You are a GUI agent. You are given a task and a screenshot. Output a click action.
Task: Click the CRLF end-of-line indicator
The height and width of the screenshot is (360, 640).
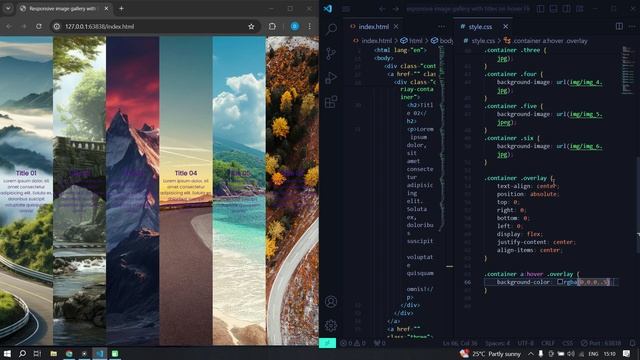pos(548,343)
